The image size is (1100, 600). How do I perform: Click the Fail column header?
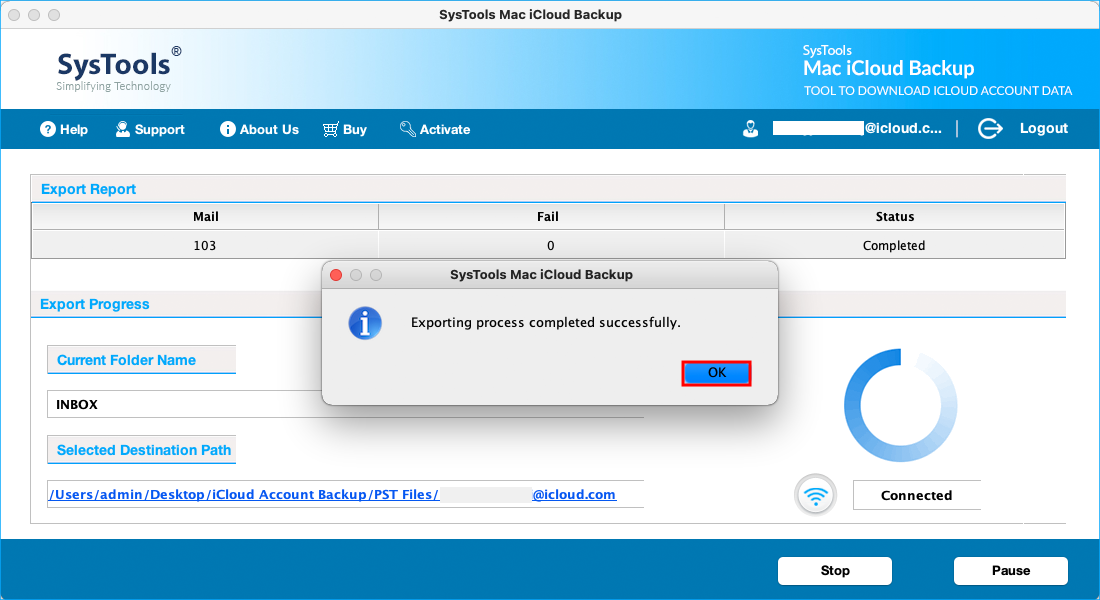click(551, 217)
